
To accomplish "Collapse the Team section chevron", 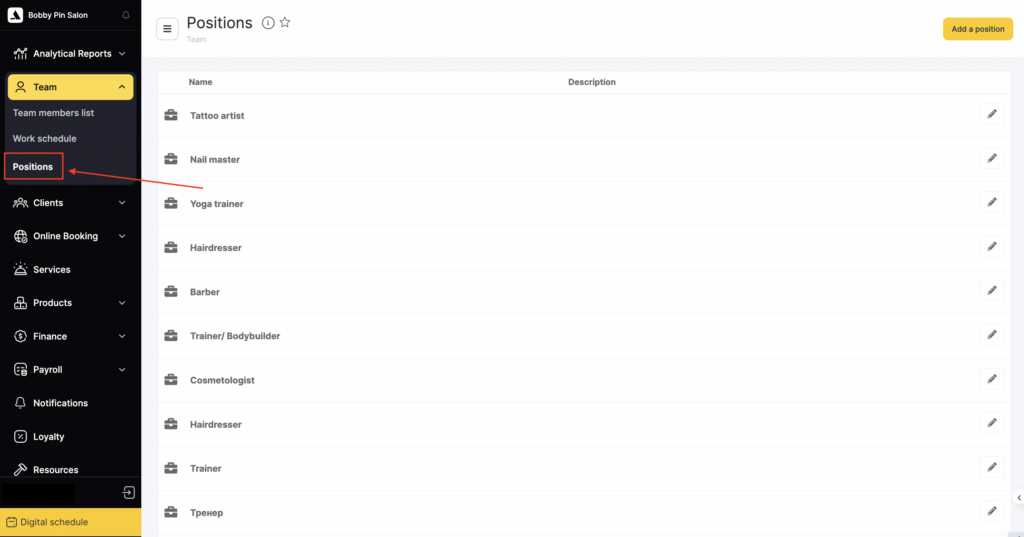I will (122, 87).
